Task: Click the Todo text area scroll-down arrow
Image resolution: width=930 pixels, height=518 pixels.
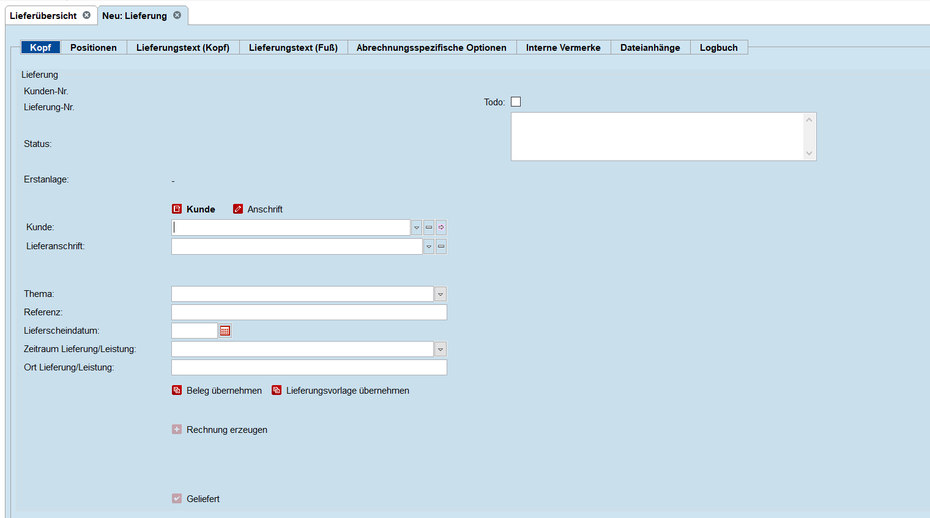Action: click(809, 153)
